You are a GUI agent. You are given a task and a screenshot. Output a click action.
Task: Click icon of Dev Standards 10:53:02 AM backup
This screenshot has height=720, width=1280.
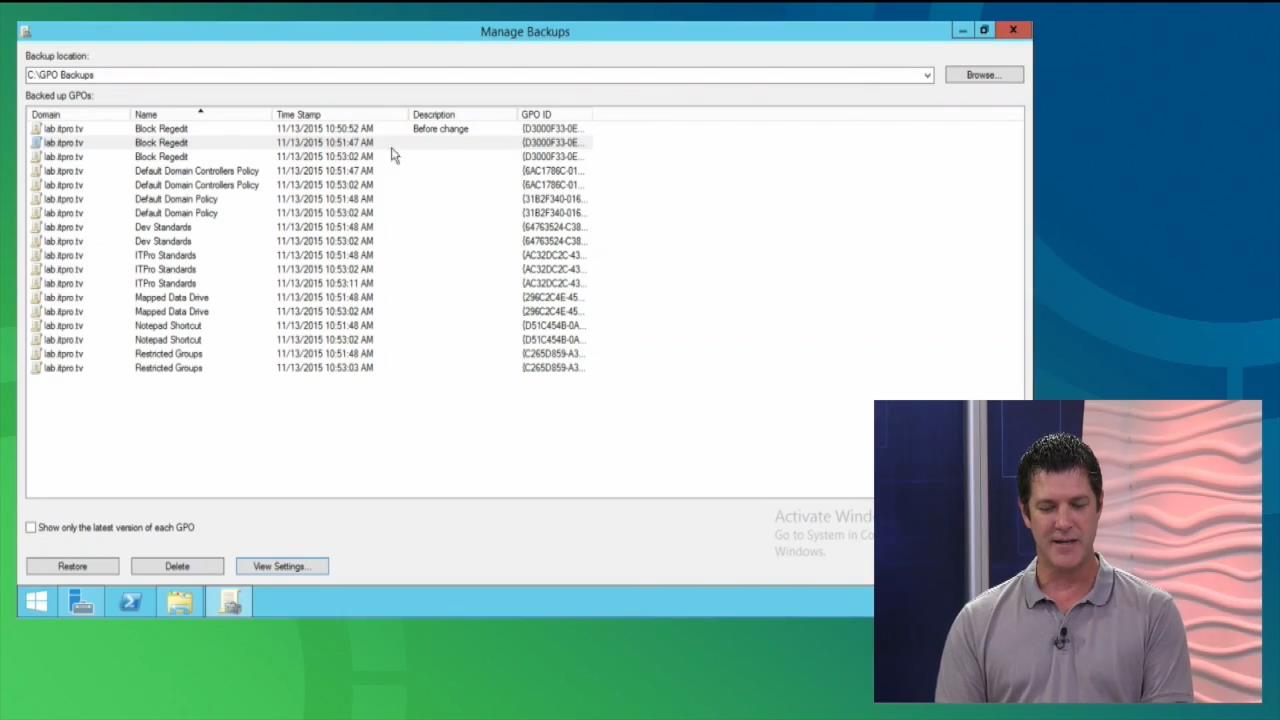pyautogui.click(x=36, y=241)
